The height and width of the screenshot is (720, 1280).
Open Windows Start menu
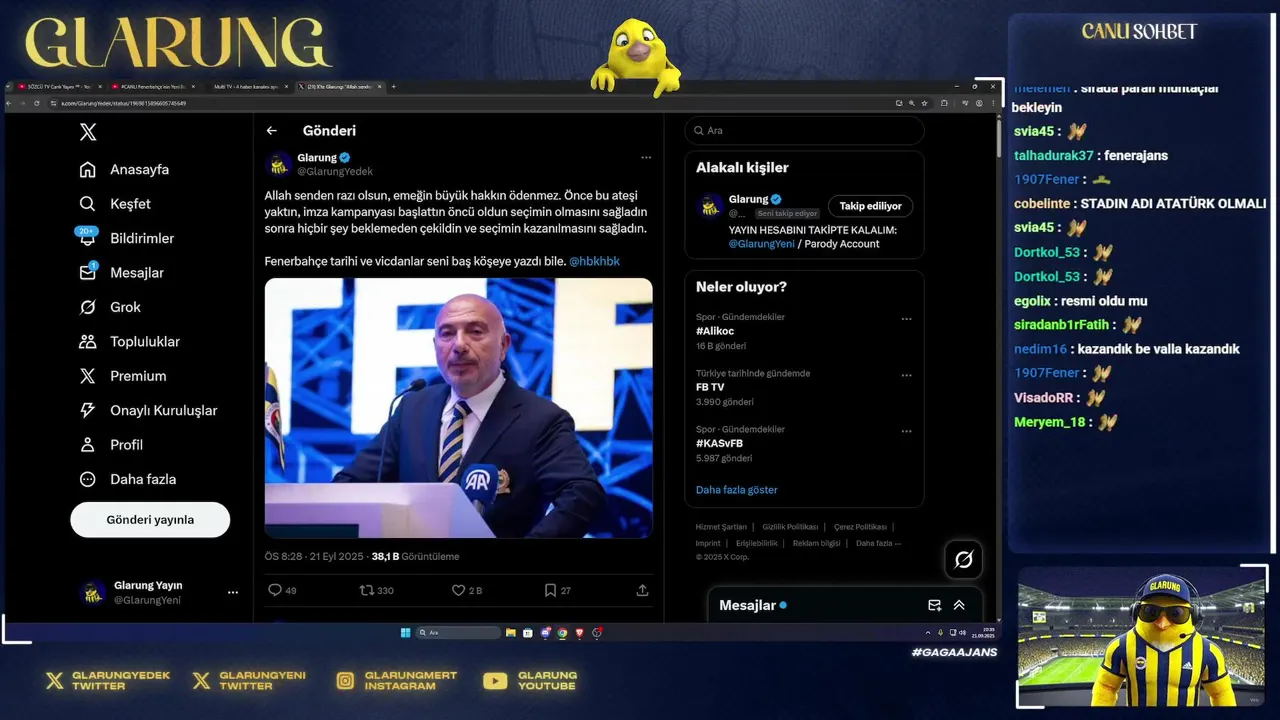[x=405, y=633]
